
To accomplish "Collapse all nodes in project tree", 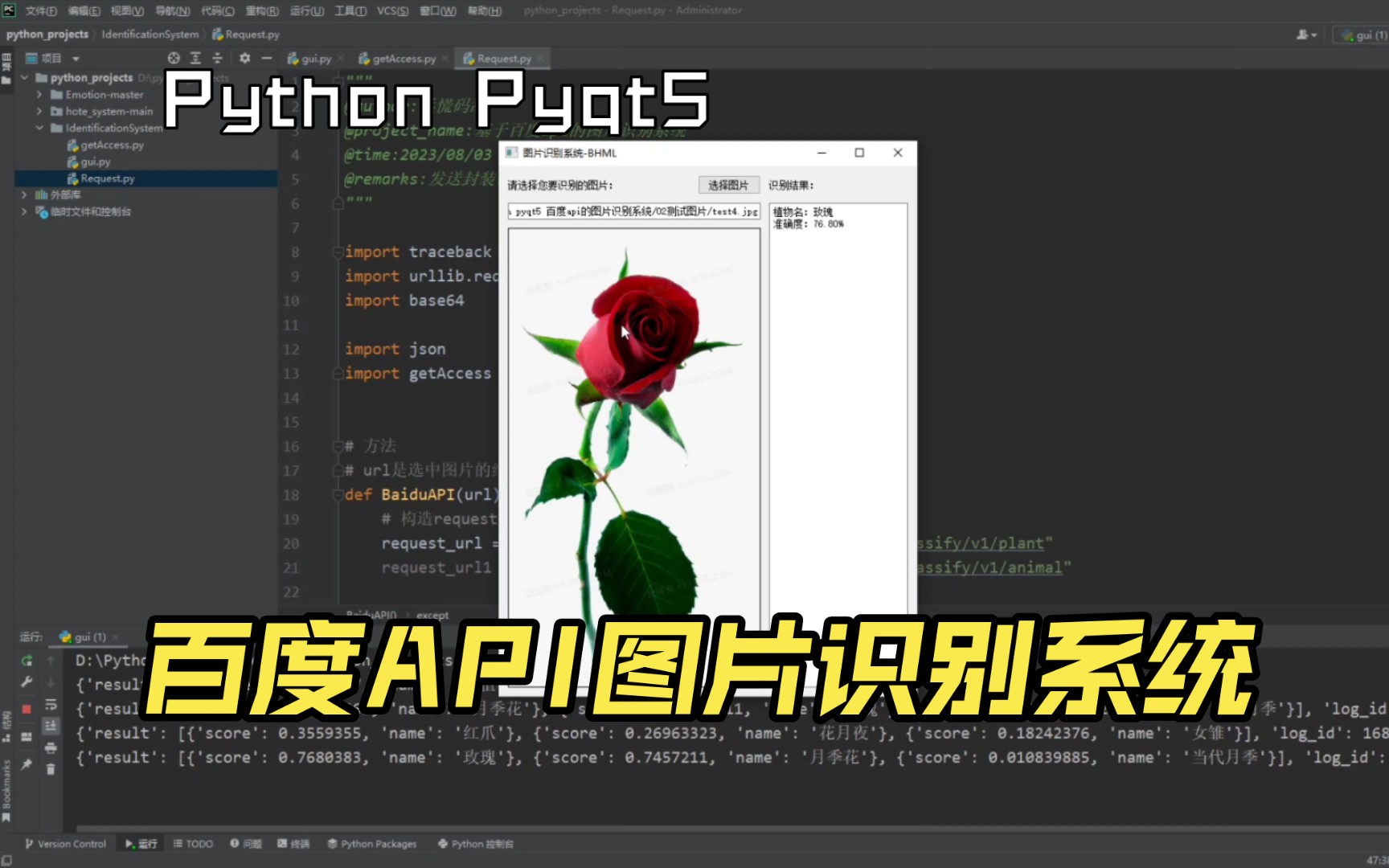I will pyautogui.click(x=217, y=58).
